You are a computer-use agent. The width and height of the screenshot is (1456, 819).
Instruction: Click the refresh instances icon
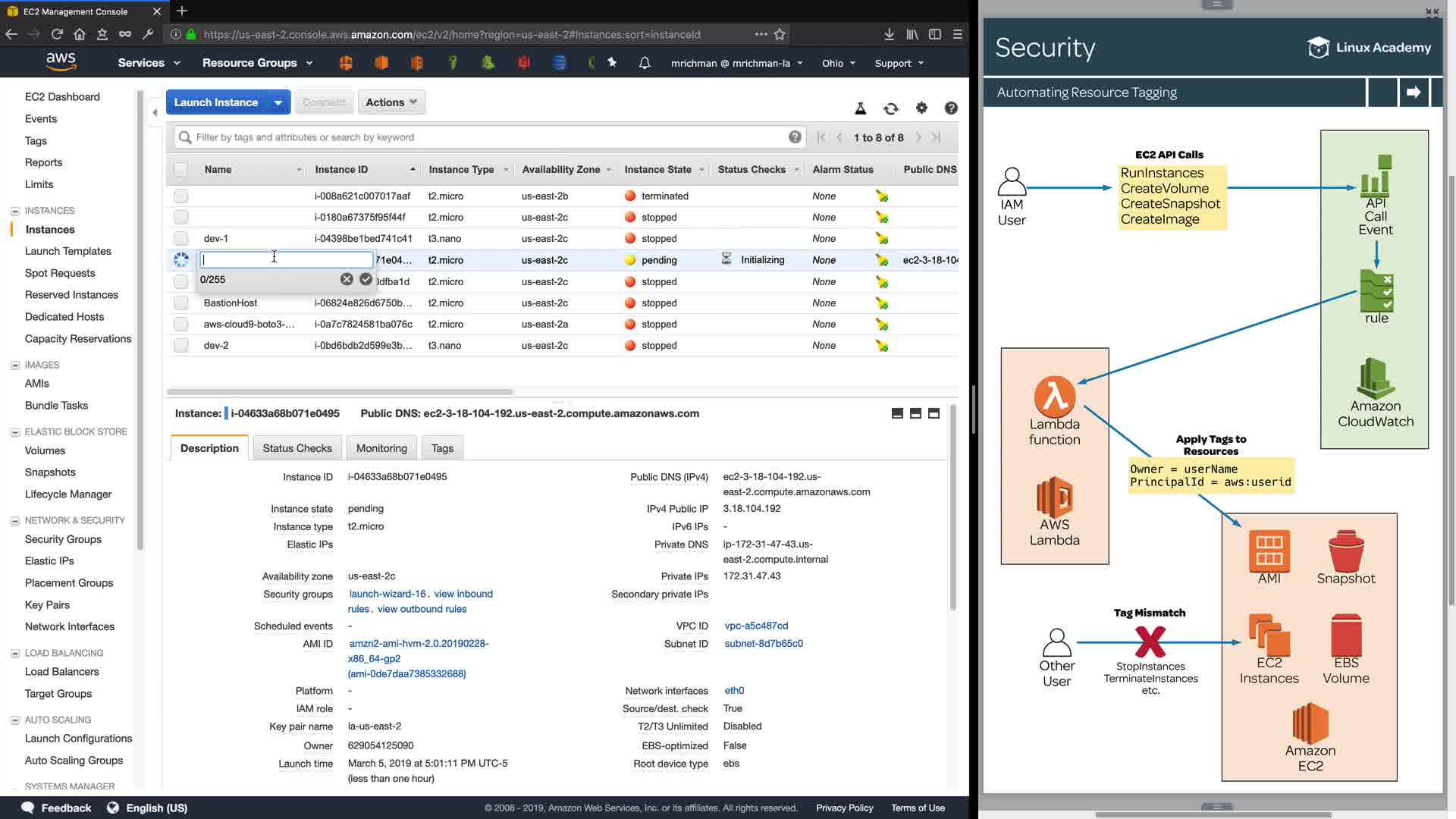click(891, 108)
